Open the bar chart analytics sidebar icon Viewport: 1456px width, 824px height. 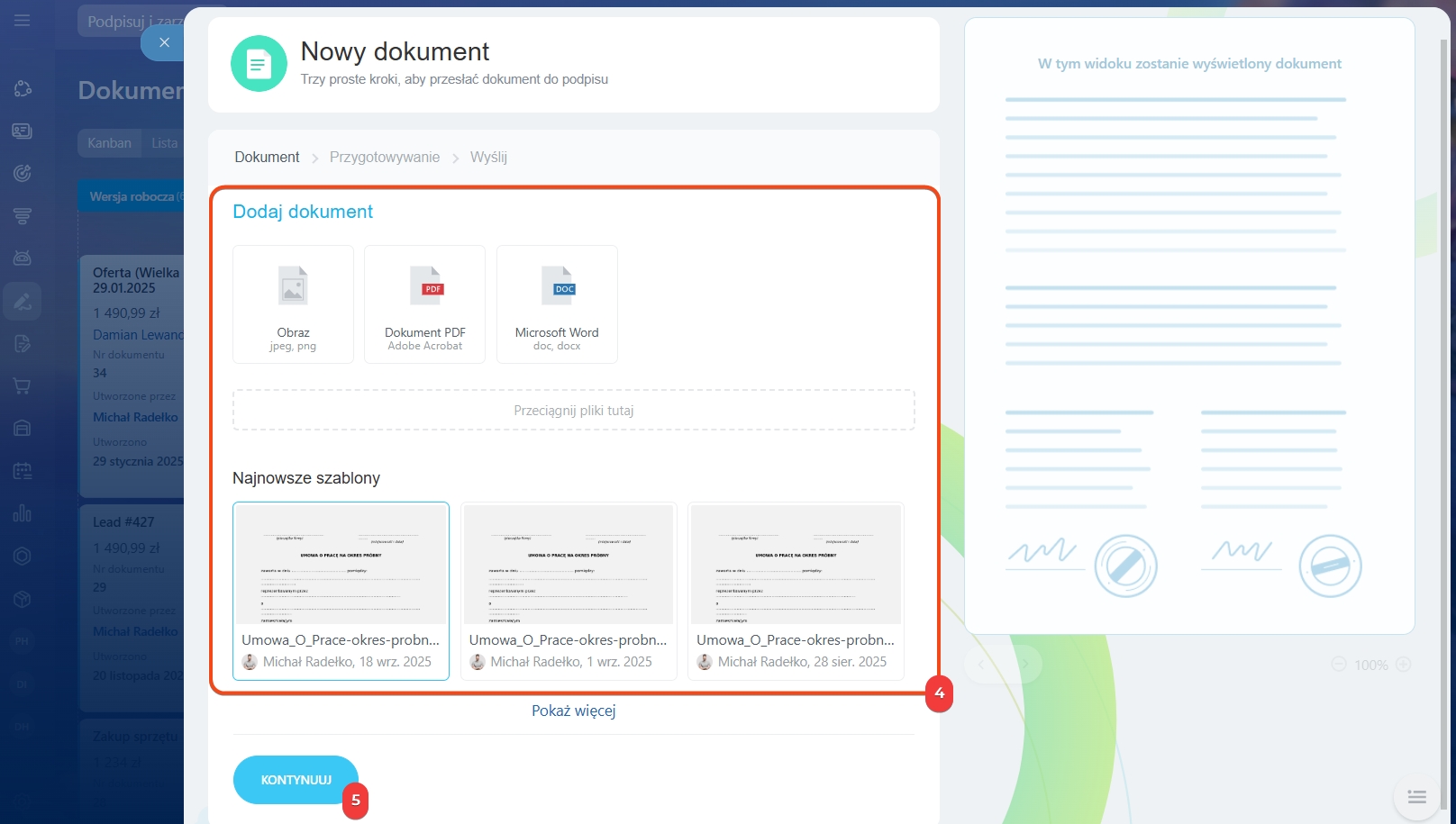click(x=23, y=513)
